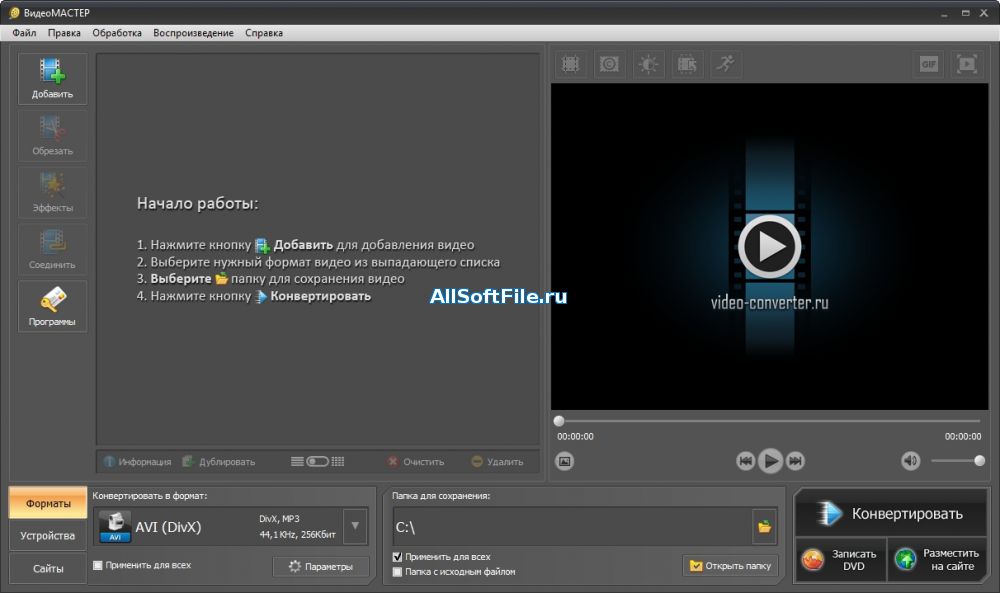This screenshot has width=1000, height=593.
Task: Check Папка с исходным файлом option
Action: [397, 572]
